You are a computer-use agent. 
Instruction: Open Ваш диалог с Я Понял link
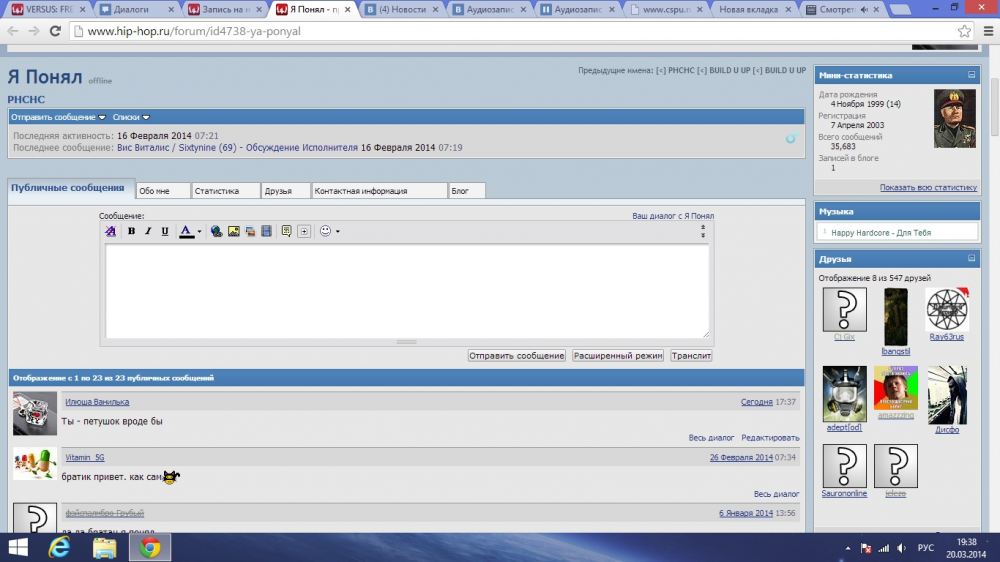pyautogui.click(x=673, y=216)
